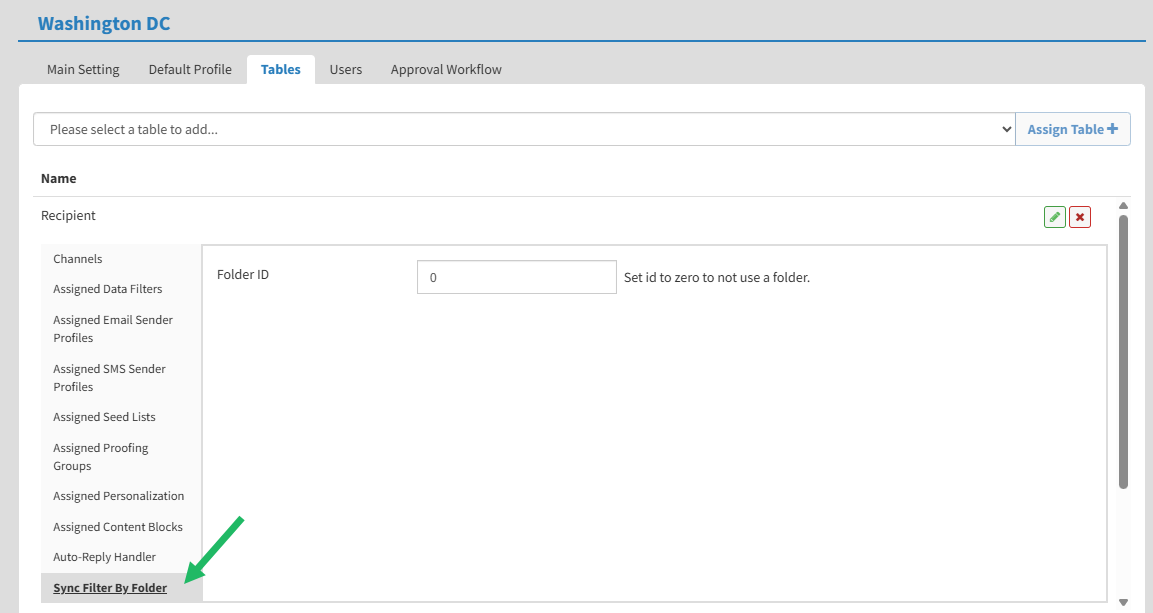
Task: Open Assigned Seed Lists section
Action: tap(105, 417)
